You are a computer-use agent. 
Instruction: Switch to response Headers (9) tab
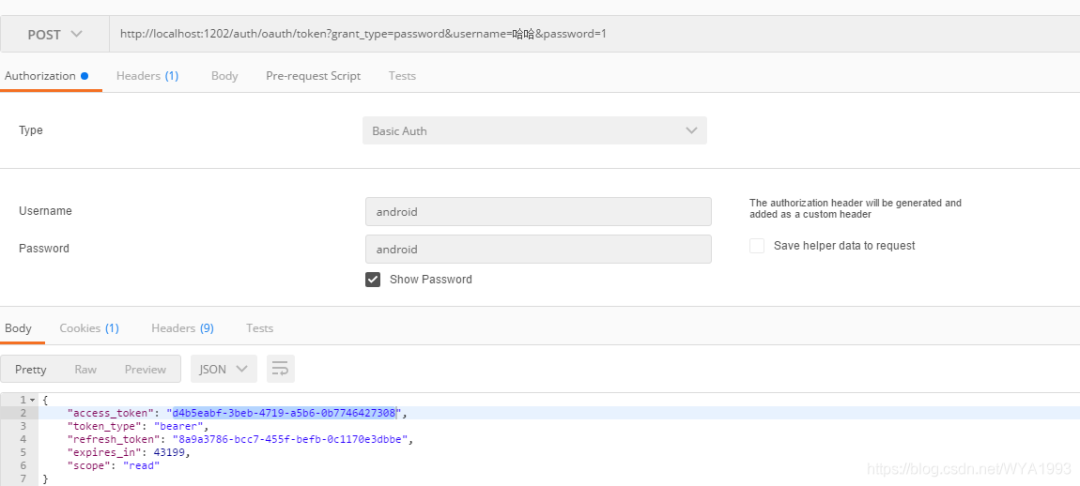click(x=182, y=328)
